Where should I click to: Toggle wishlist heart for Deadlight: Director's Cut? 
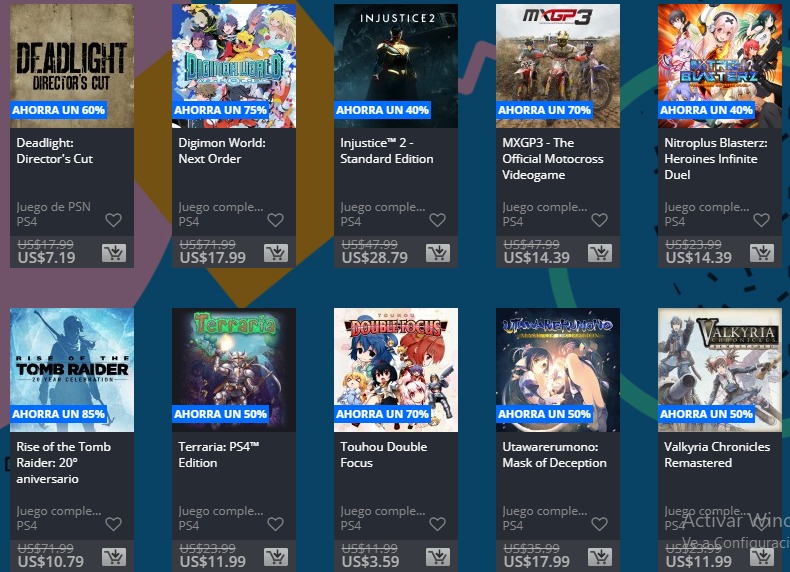click(x=113, y=220)
